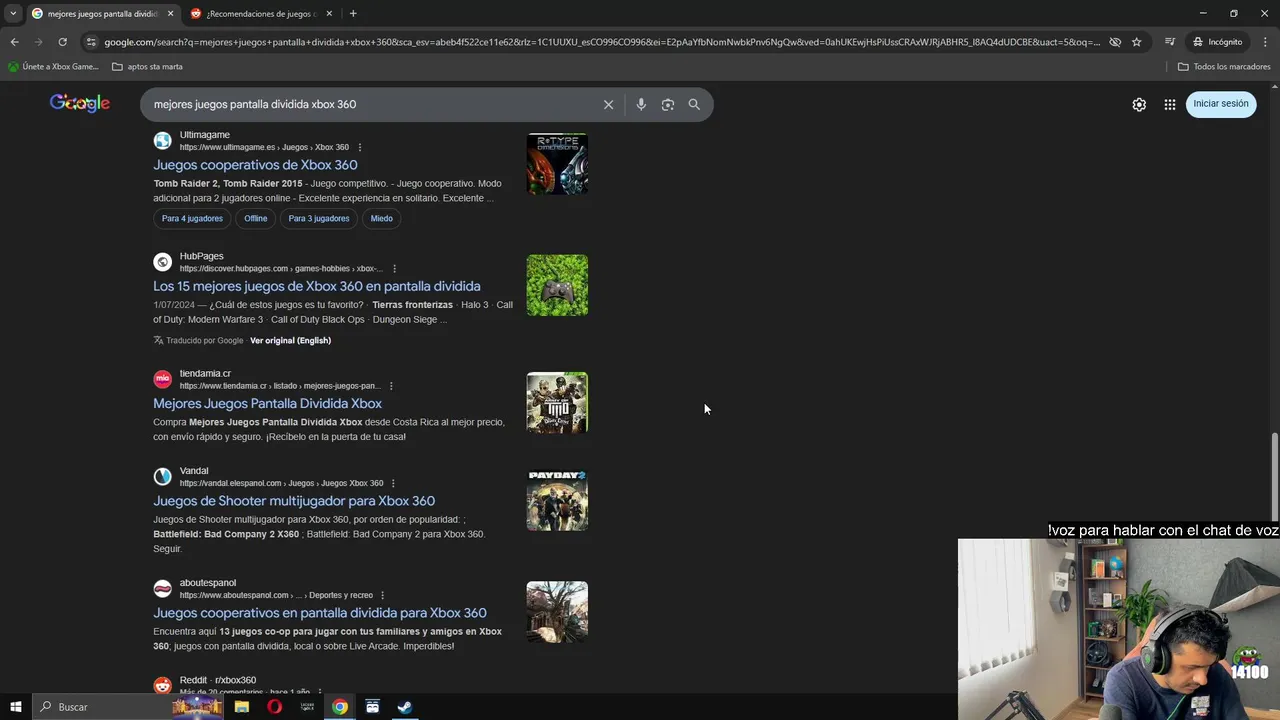
Task: Open the 'Únete a Xbox Game...' bookmark
Action: pos(53,67)
